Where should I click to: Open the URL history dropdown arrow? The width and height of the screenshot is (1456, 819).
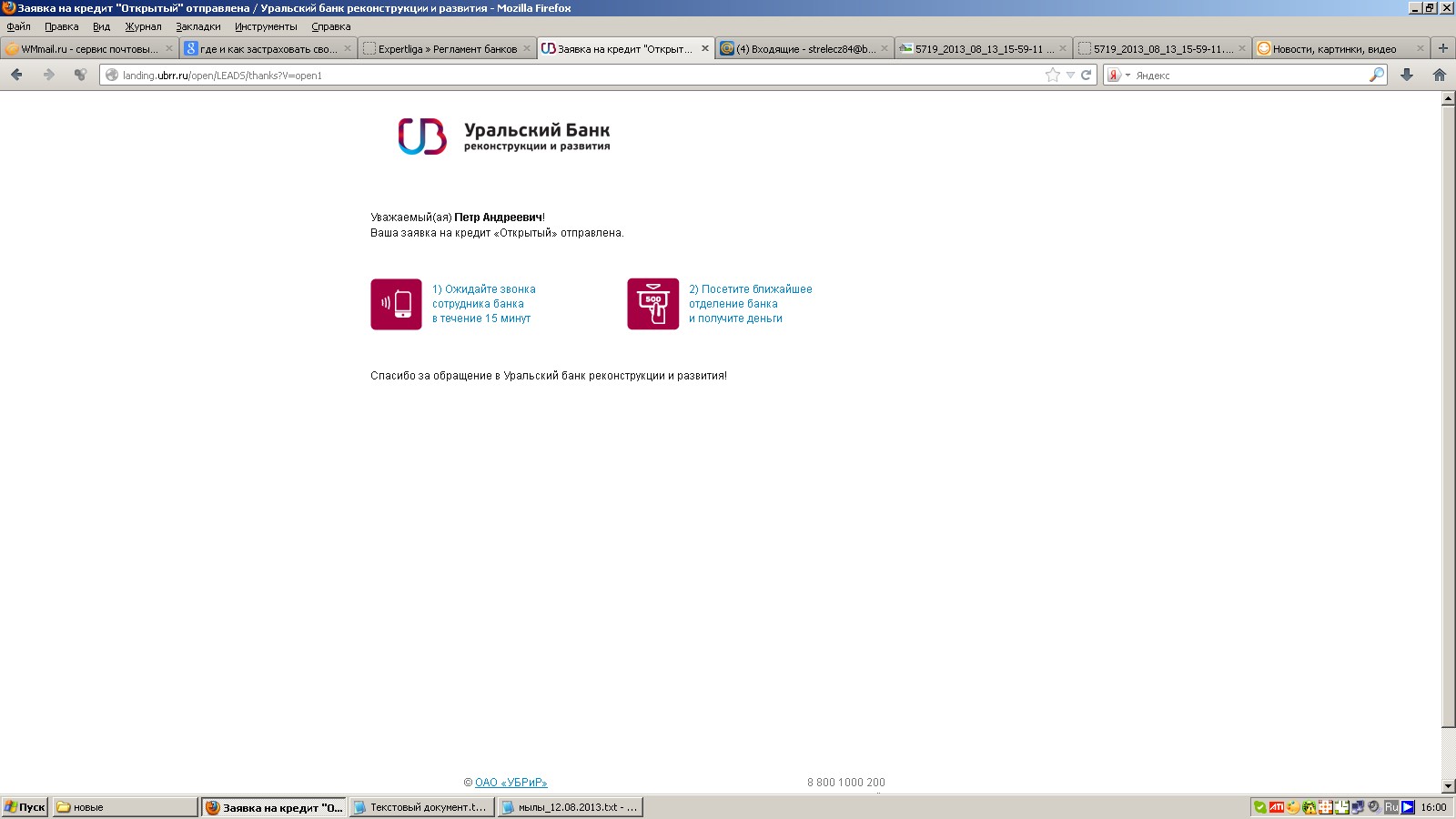(x=1070, y=76)
